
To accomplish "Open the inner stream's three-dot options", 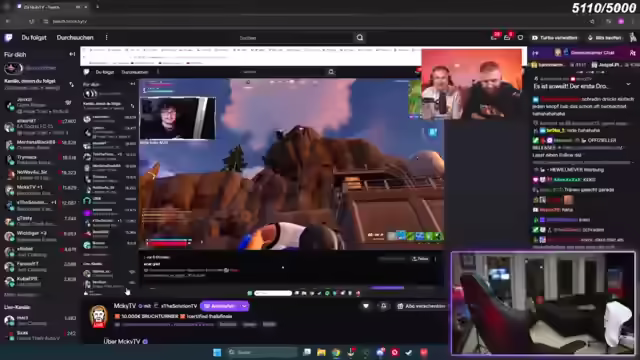I will (436, 259).
